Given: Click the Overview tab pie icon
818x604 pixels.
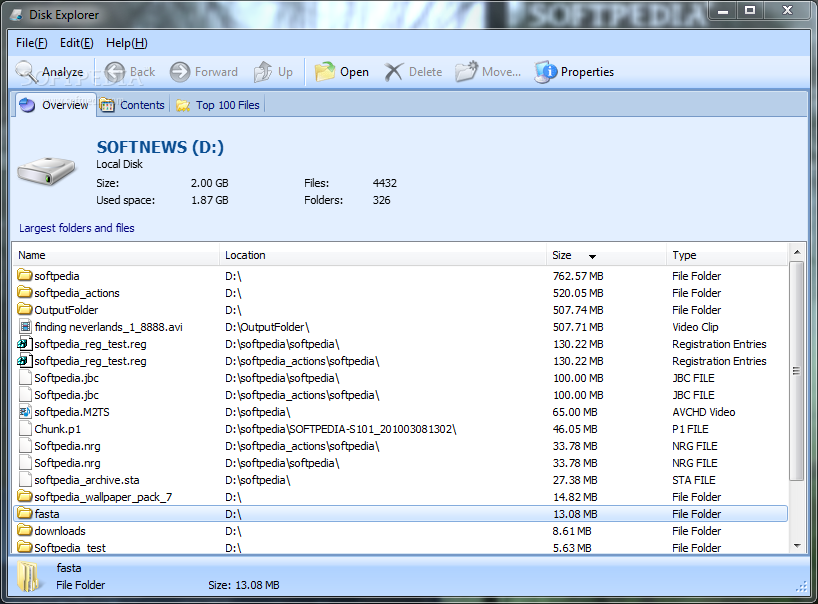Looking at the screenshot, I should coord(27,105).
